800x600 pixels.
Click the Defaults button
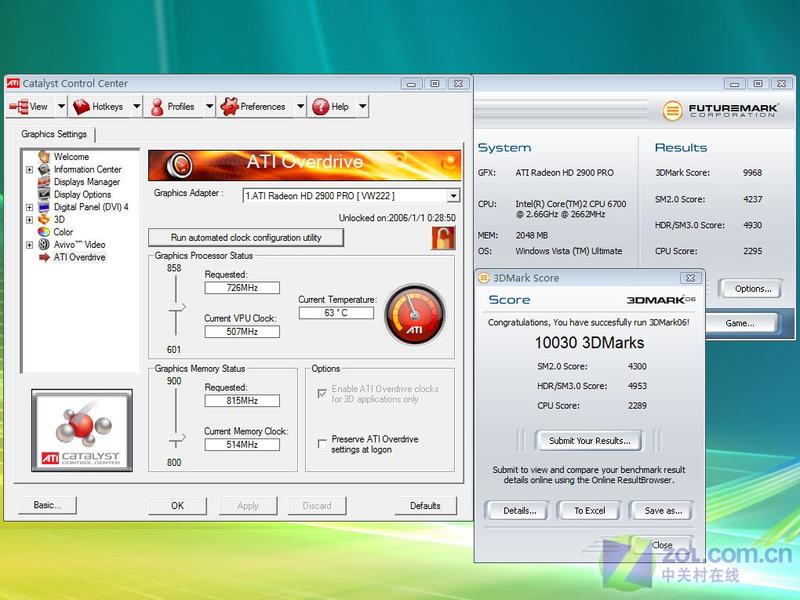pyautogui.click(x=425, y=506)
